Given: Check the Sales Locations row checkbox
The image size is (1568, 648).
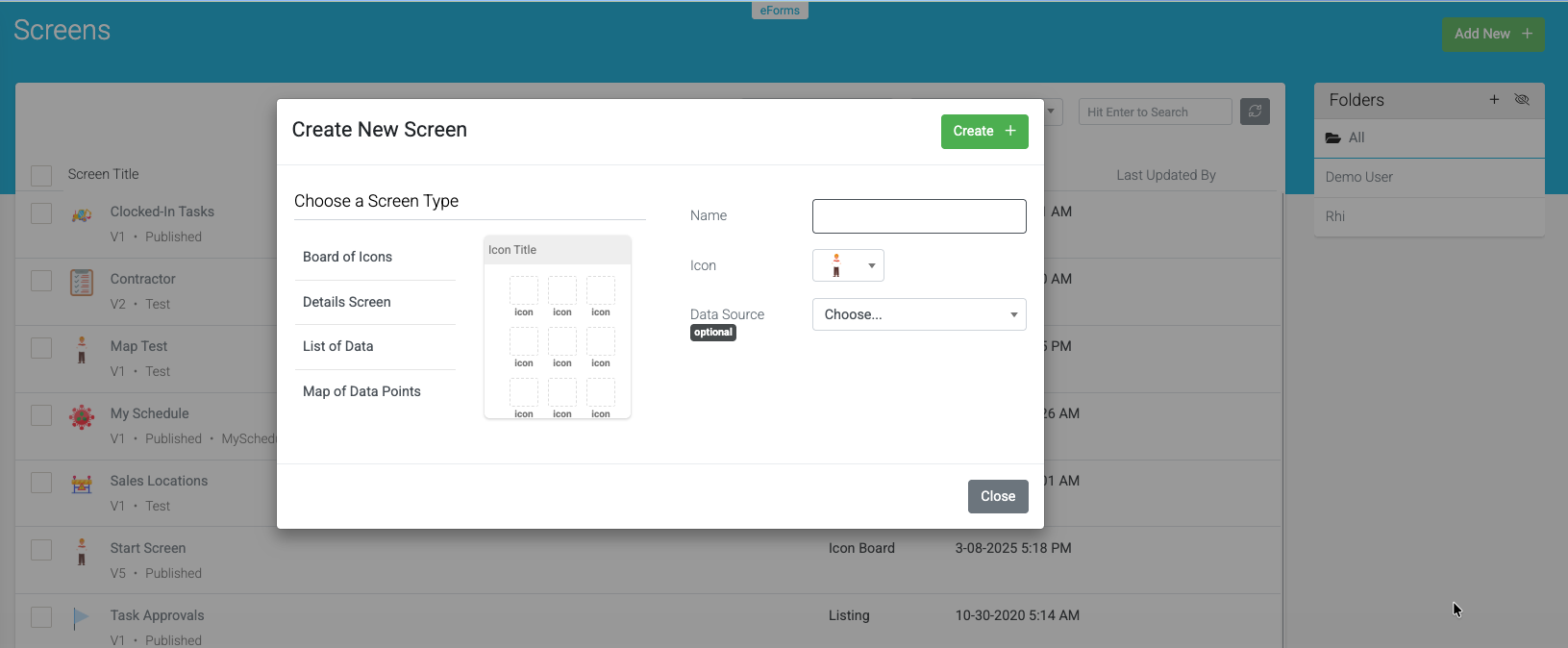Looking at the screenshot, I should click(41, 483).
